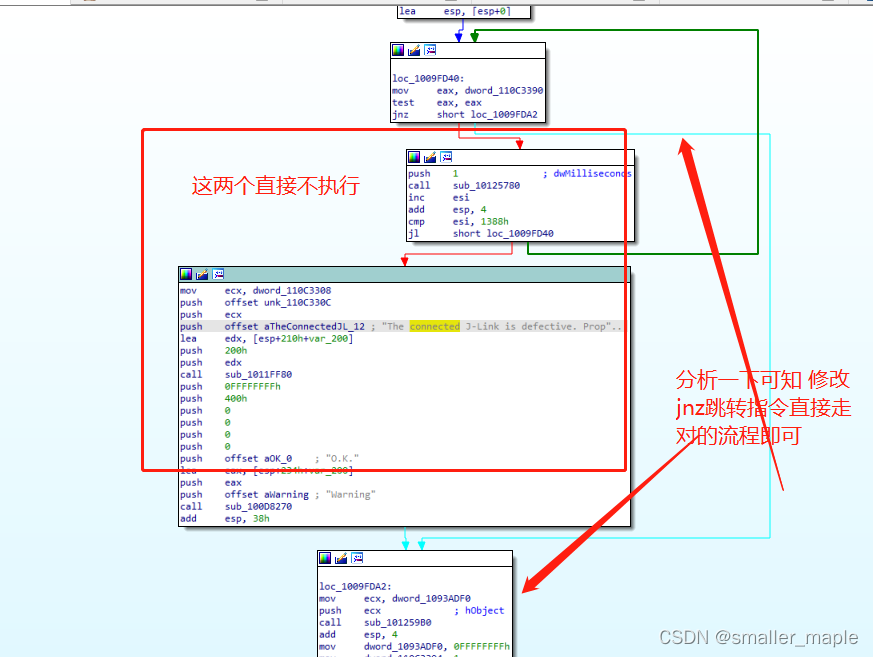Select the 'add esp, 38h' instruction

coord(224,519)
